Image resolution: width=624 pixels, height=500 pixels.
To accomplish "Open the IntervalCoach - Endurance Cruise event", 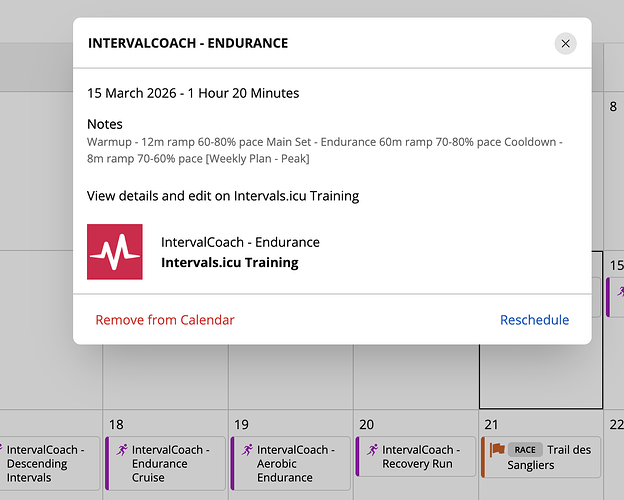I will 165,463.
